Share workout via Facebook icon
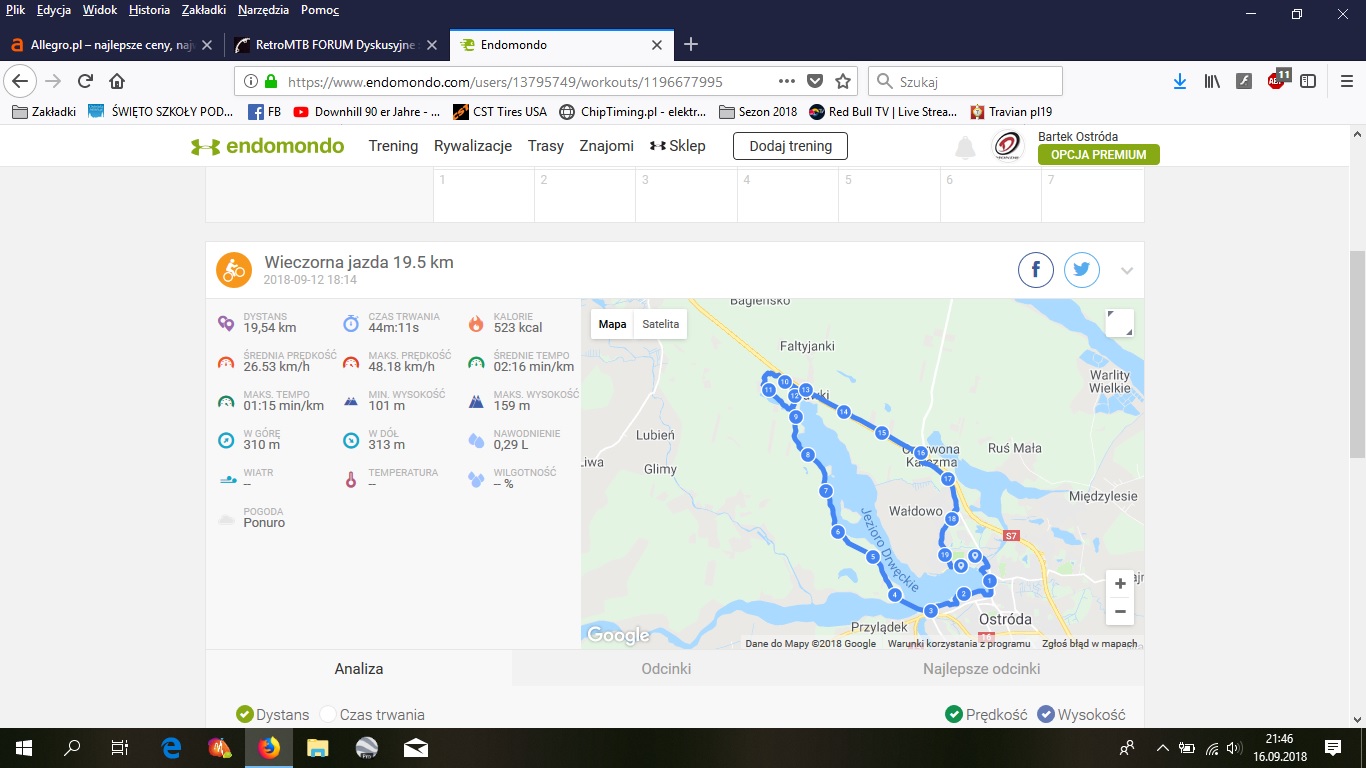 (x=1036, y=270)
